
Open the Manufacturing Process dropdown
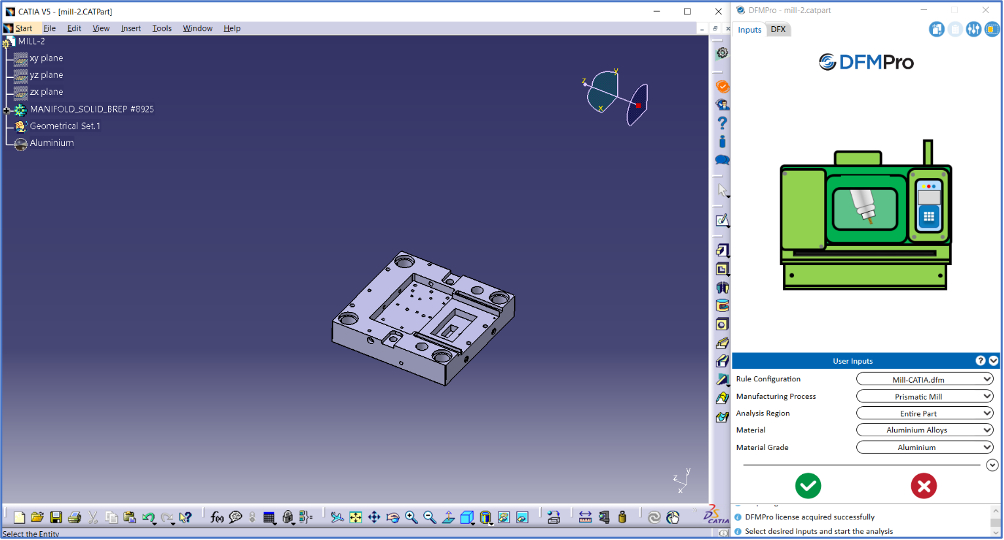click(925, 397)
